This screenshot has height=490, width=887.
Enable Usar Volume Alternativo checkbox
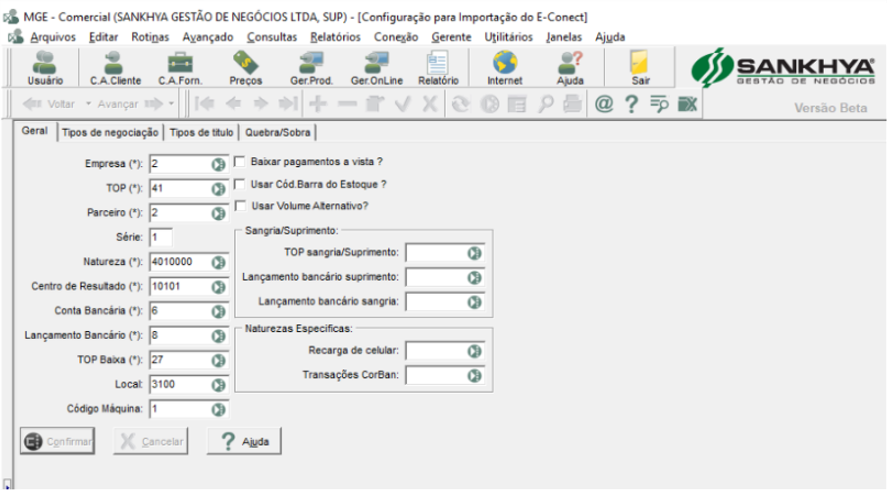[x=240, y=206]
